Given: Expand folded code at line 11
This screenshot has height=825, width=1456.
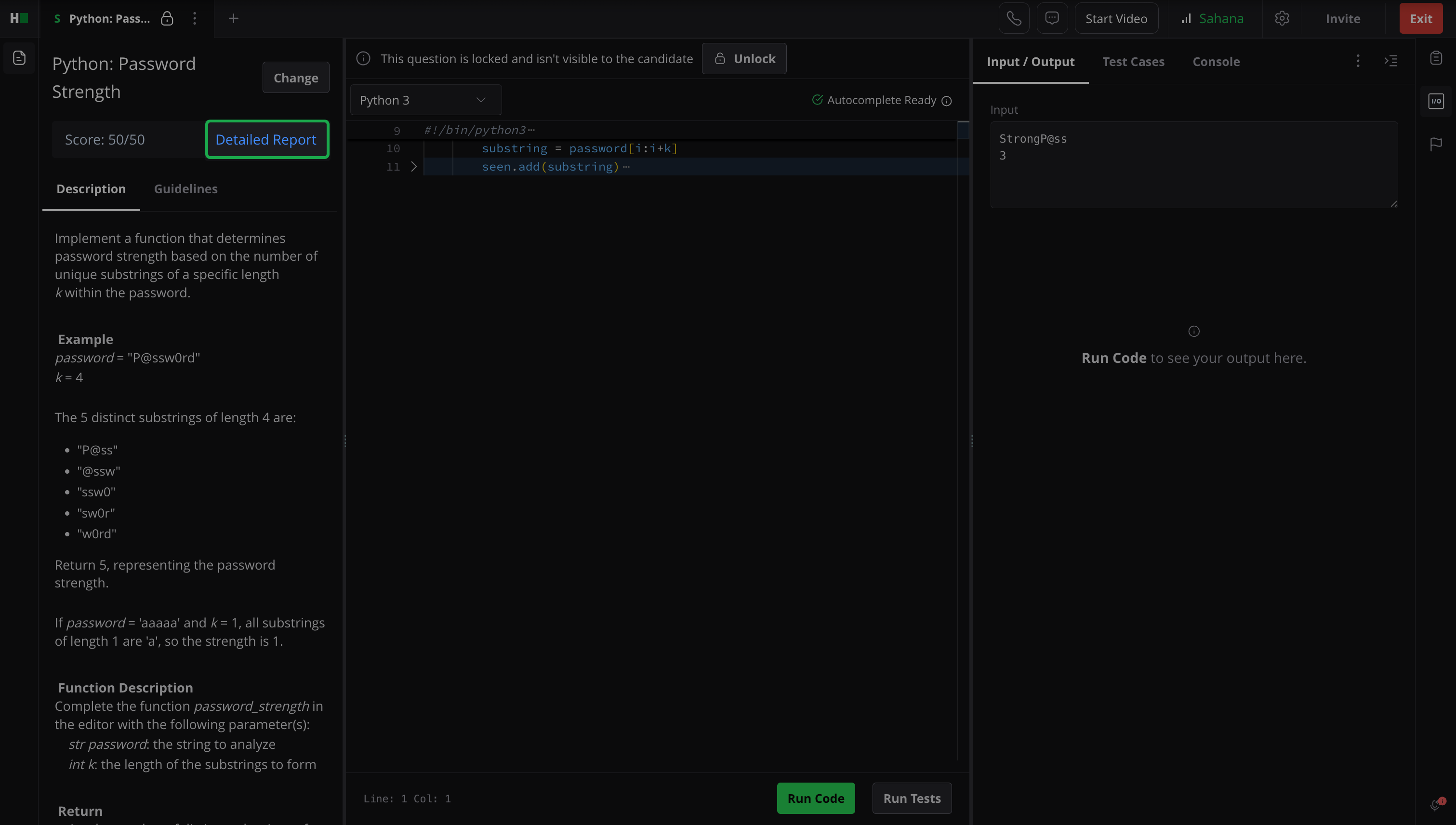Looking at the screenshot, I should (413, 167).
